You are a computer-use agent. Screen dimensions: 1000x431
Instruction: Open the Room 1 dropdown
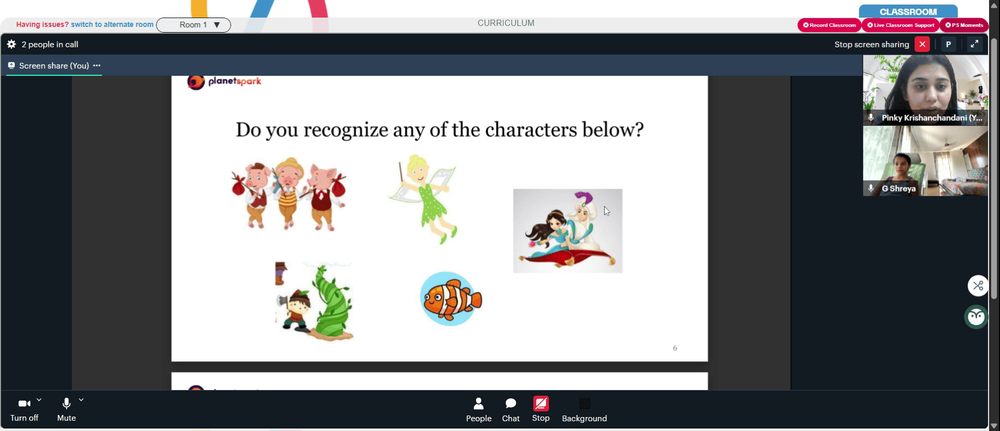point(193,25)
